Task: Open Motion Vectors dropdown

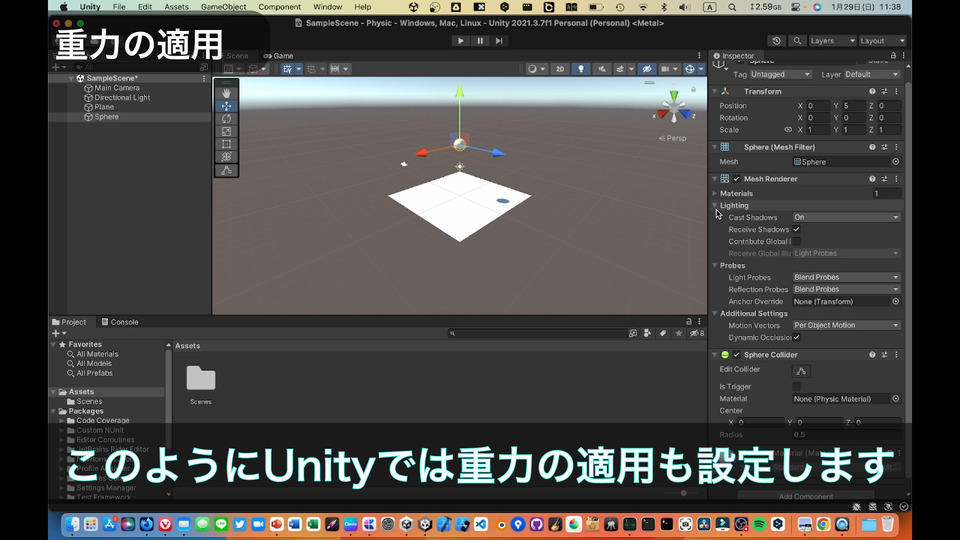Action: click(846, 326)
